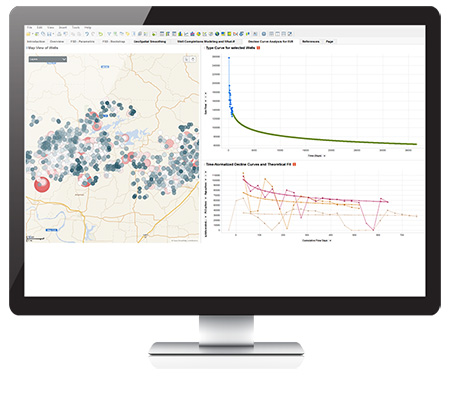
Task: Click the round blue help icon in toolbar
Action: tap(264, 34)
